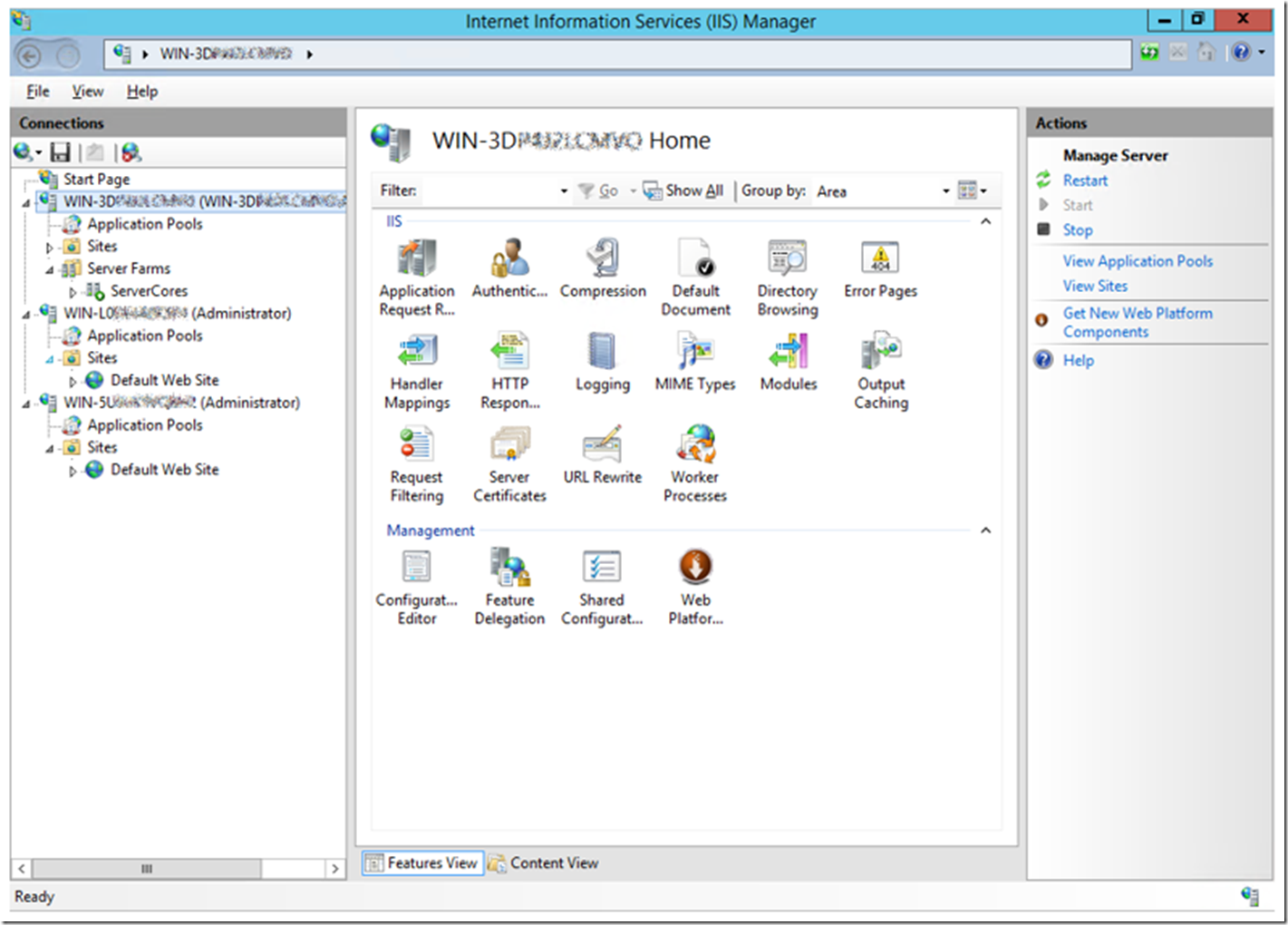
Task: Click Restart in Actions pane
Action: coord(1085,180)
